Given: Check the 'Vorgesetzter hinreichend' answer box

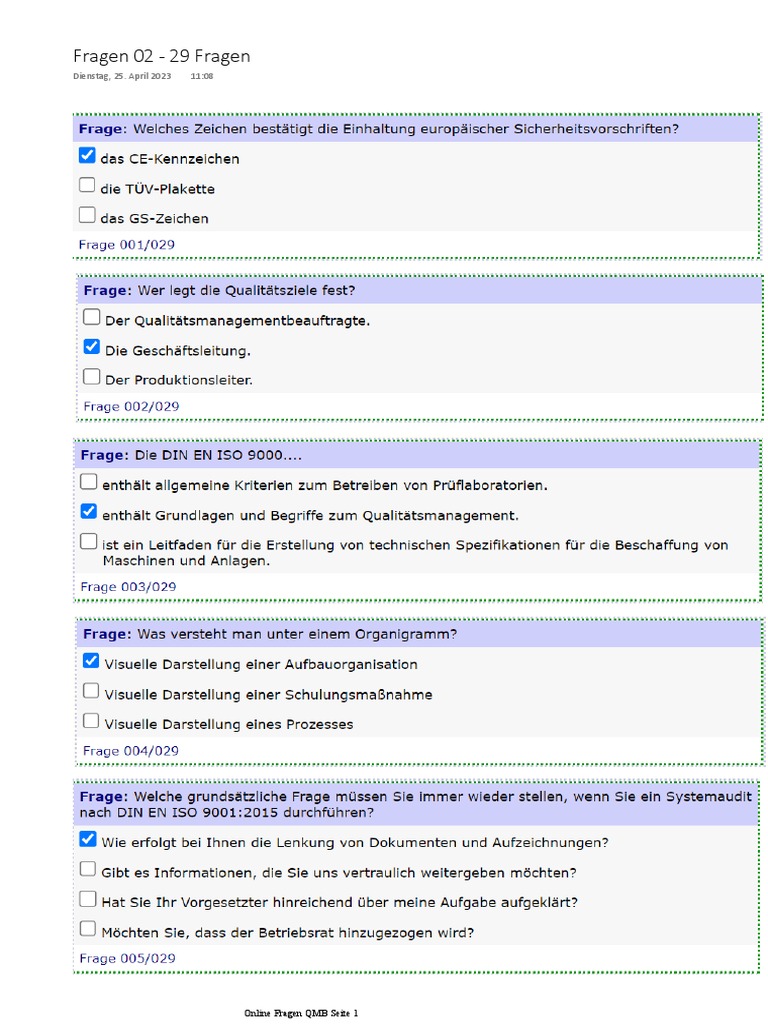Looking at the screenshot, I should point(88,899).
